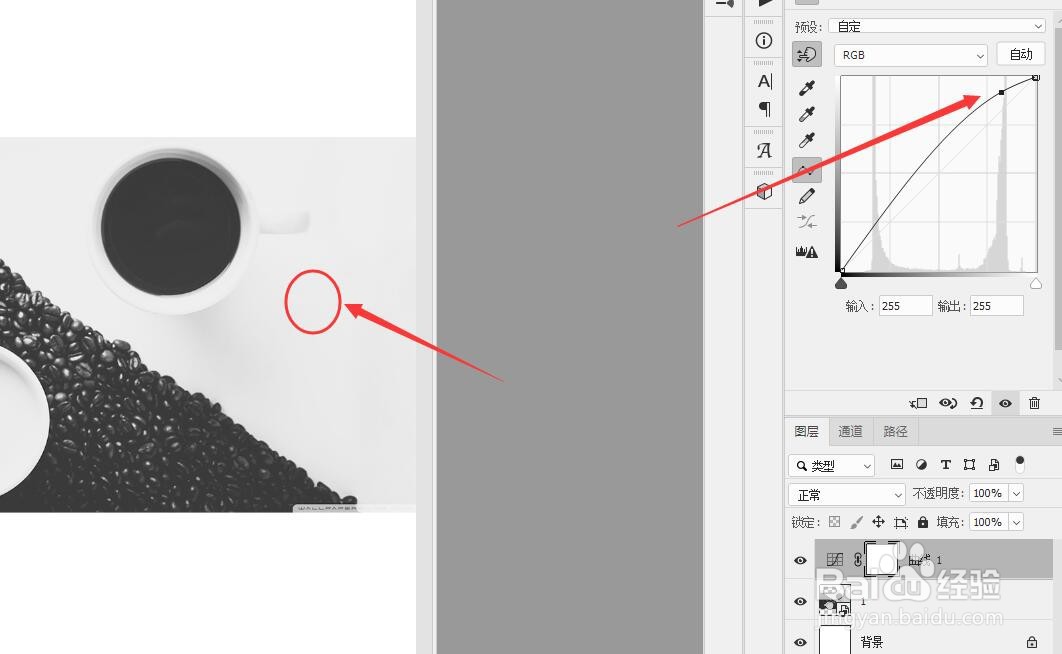The width and height of the screenshot is (1062, 654).
Task: Click the smooth curve values icon
Action: pyautogui.click(x=807, y=221)
